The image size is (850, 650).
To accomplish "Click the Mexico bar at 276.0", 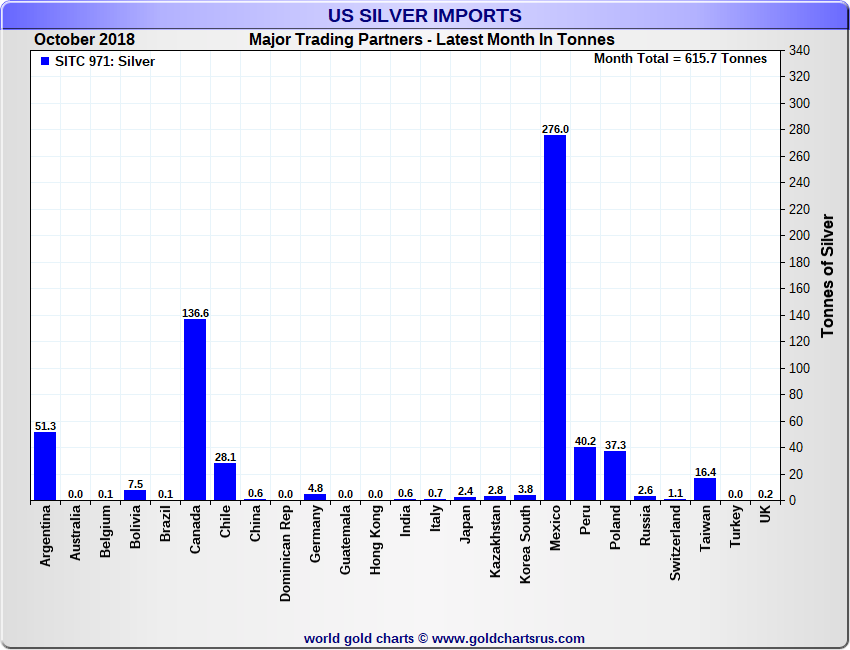I will [555, 318].
